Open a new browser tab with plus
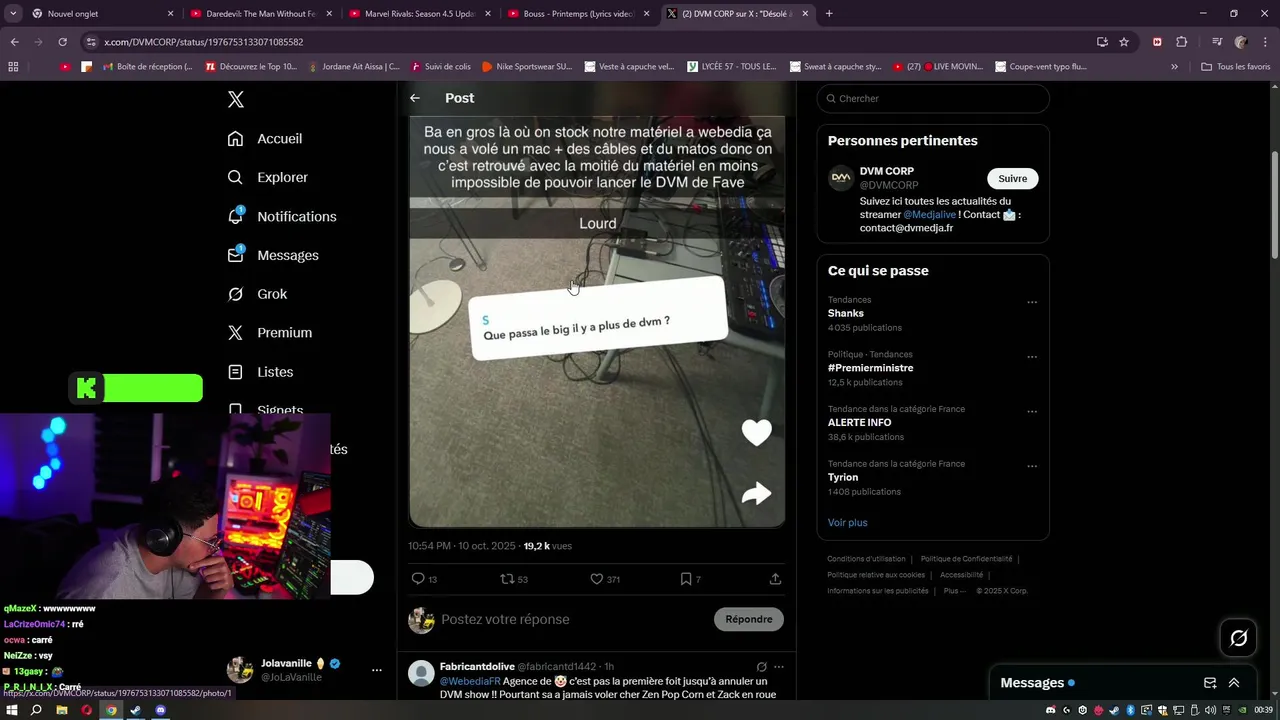 [829, 14]
